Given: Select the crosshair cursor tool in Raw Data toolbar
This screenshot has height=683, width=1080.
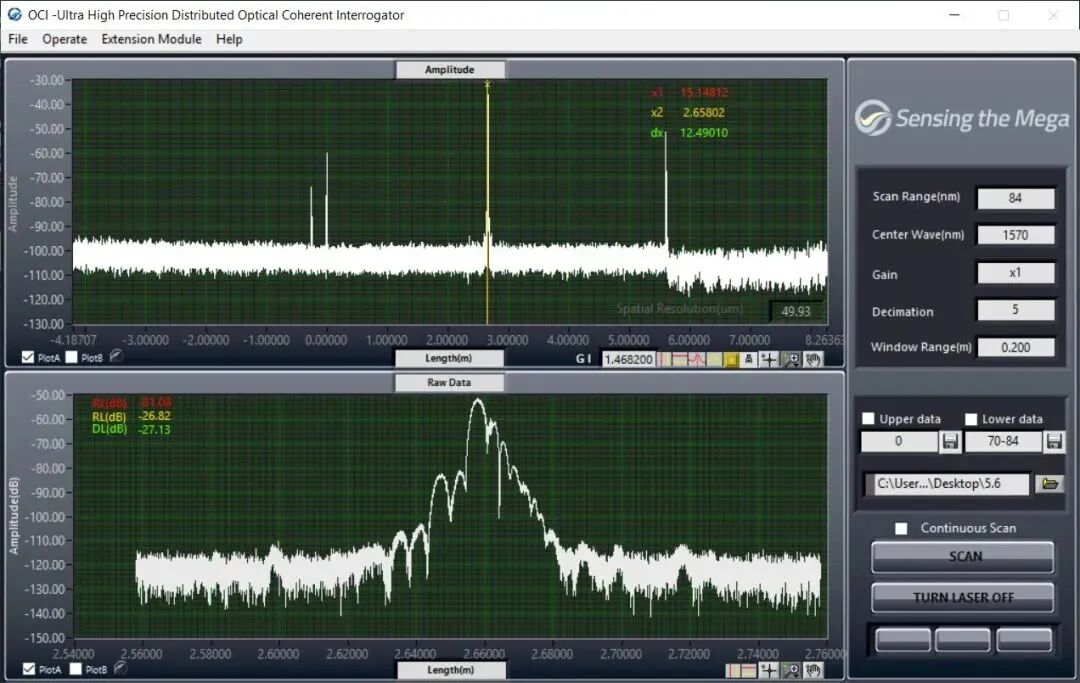Looking at the screenshot, I should click(x=769, y=670).
